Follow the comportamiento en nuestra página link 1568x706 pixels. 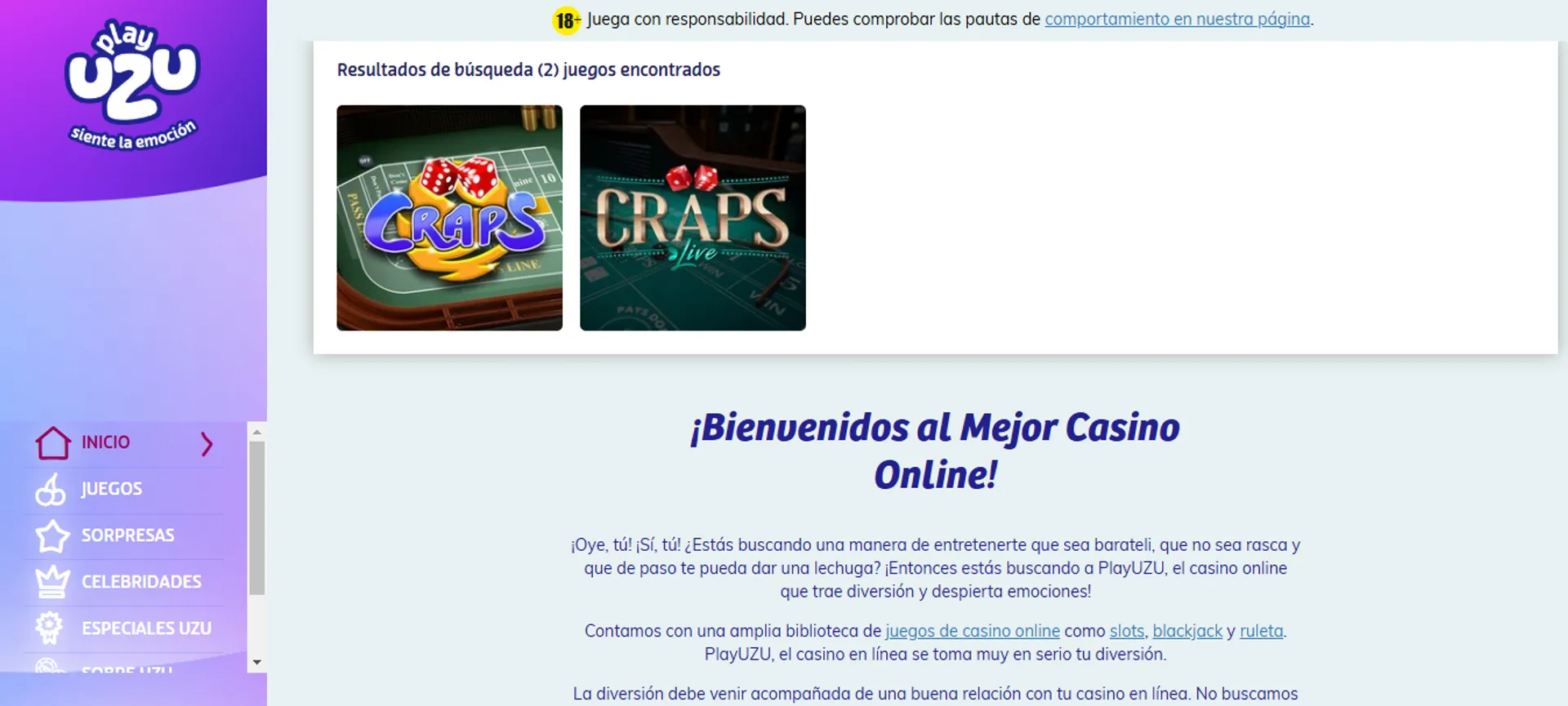1177,19
